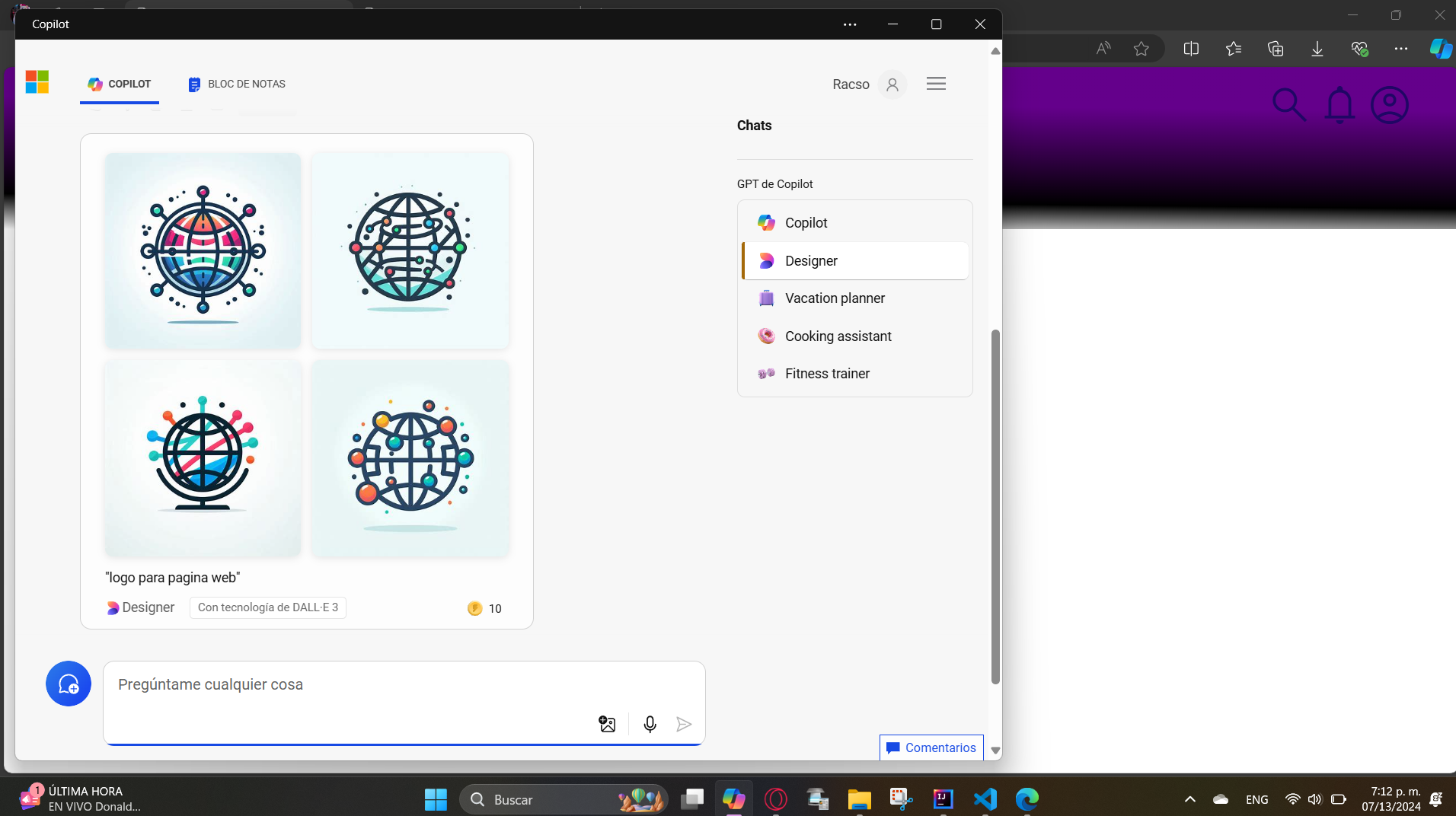1456x816 pixels.
Task: Open File Explorer from the taskbar
Action: click(x=860, y=799)
